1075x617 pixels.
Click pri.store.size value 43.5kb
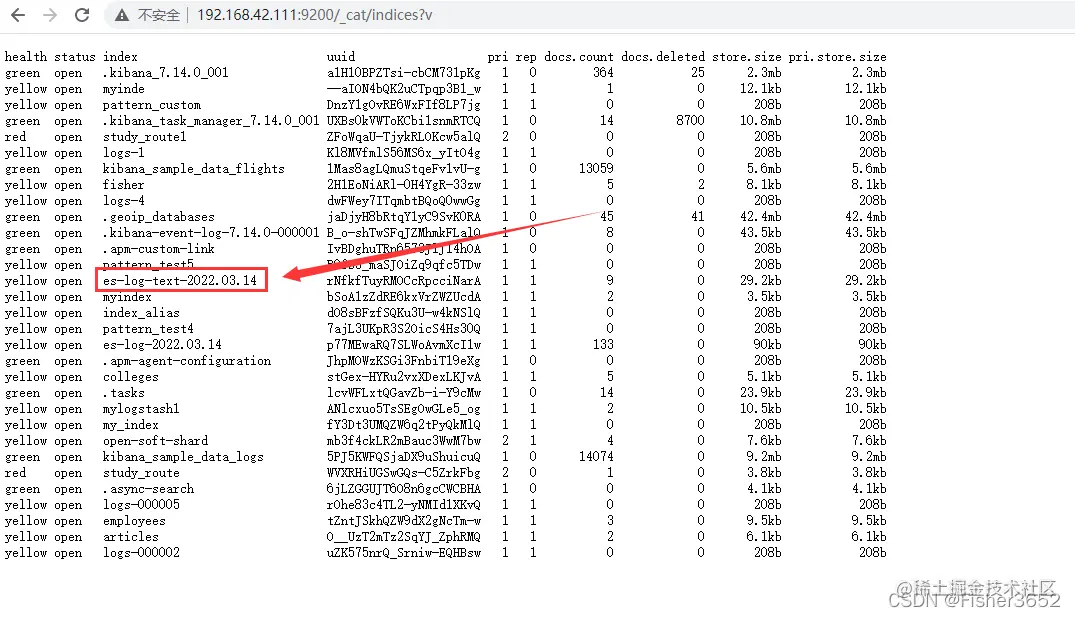coord(865,232)
